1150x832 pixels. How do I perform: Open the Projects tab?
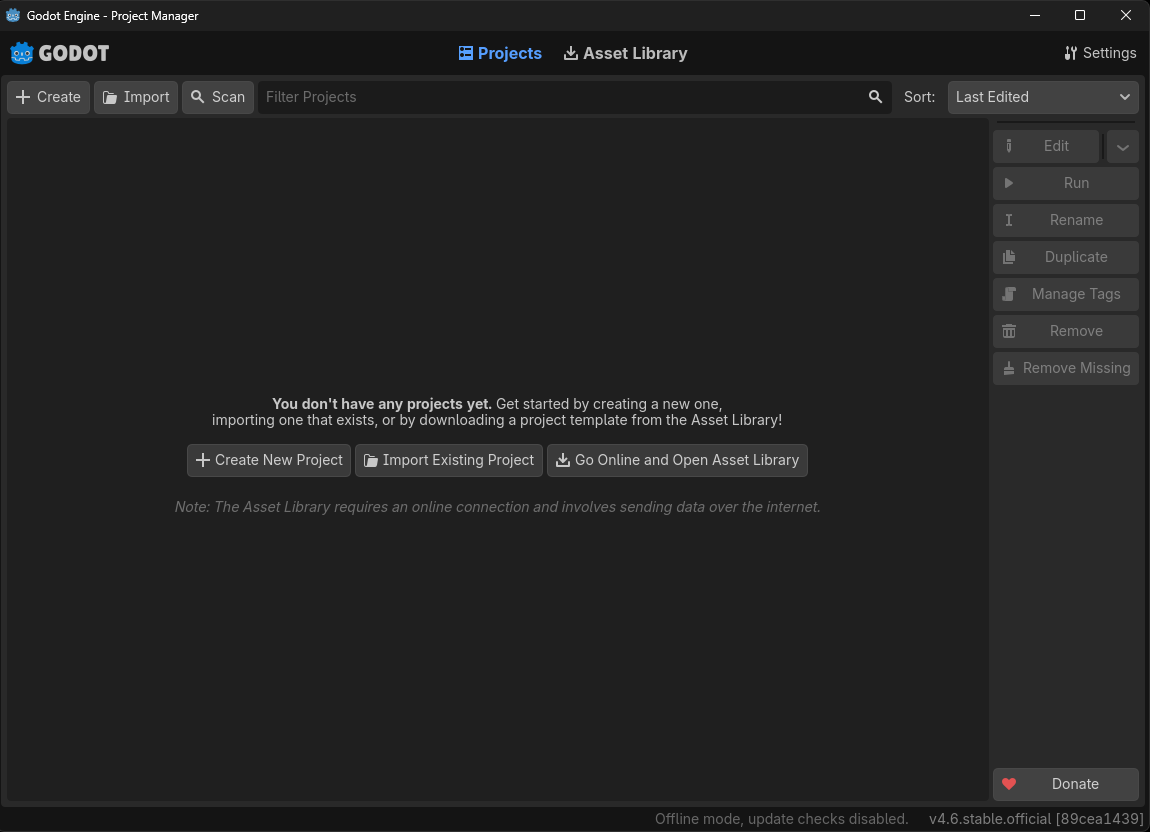pos(500,53)
